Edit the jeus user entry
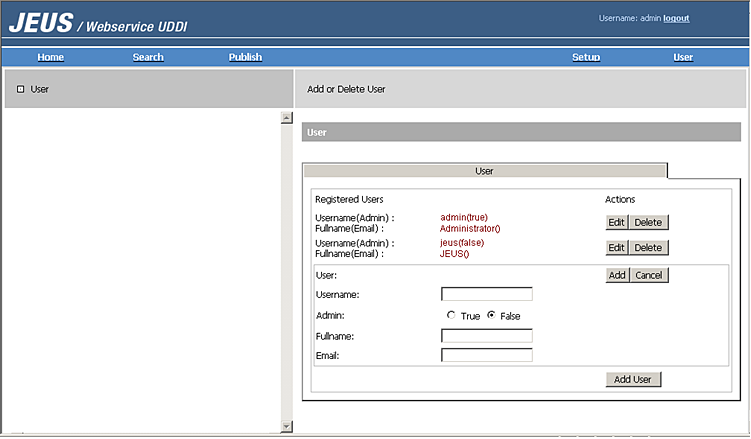 point(617,247)
